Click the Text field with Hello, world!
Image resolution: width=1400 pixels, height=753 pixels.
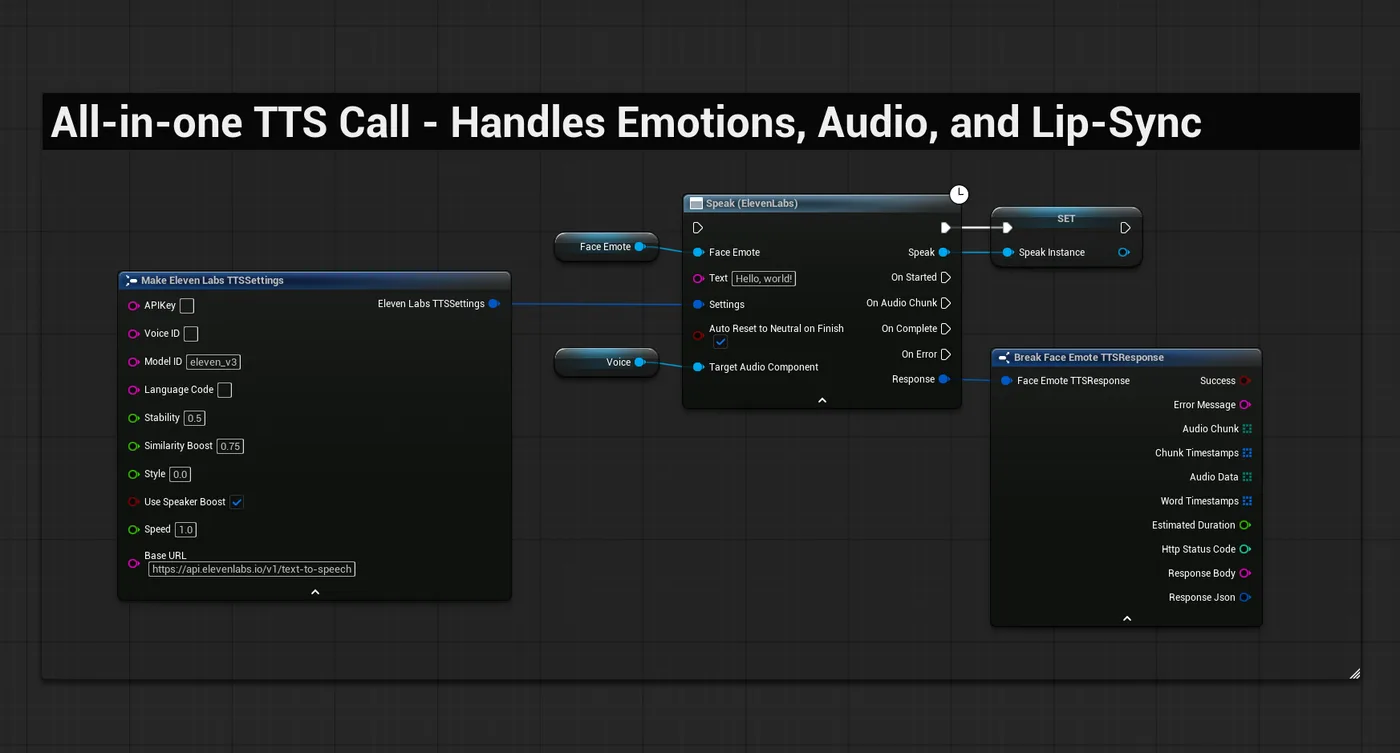pos(764,279)
